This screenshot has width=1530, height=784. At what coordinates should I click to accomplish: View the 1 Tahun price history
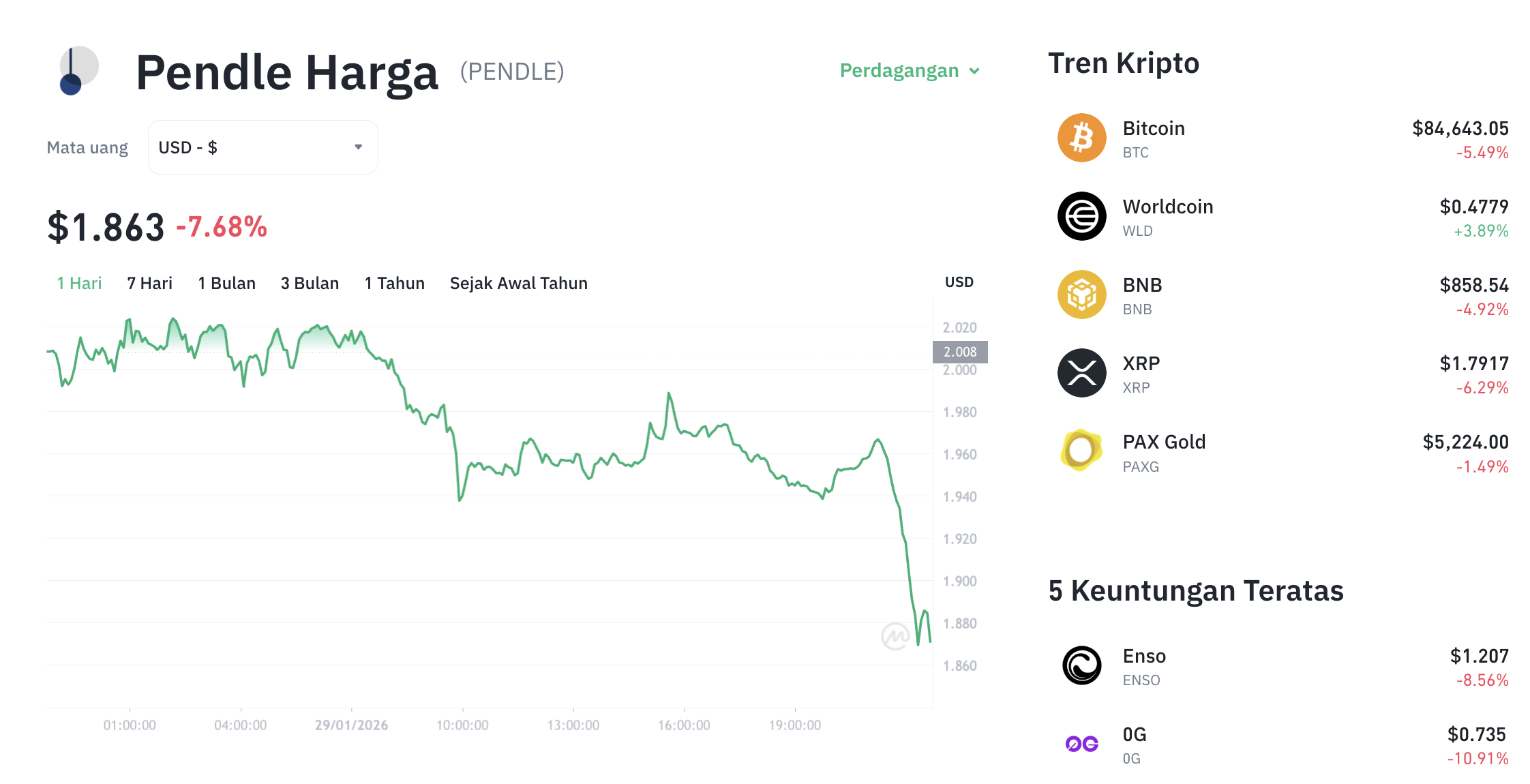[x=394, y=283]
